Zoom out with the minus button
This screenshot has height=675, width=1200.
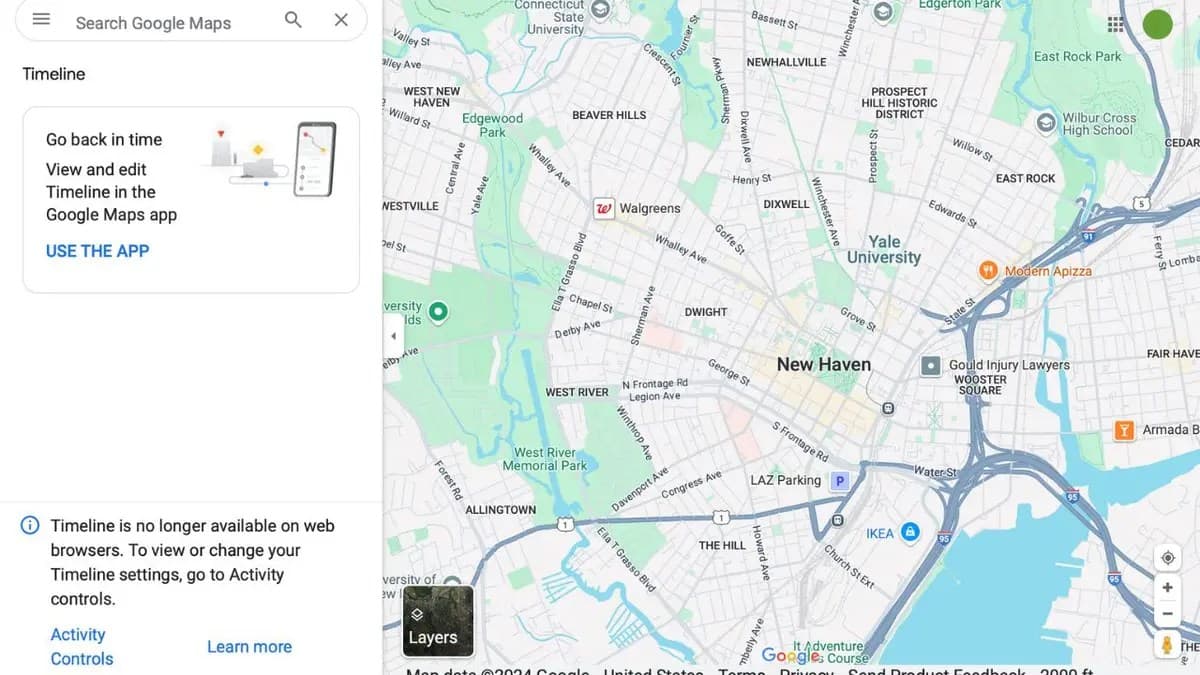coord(1167,613)
